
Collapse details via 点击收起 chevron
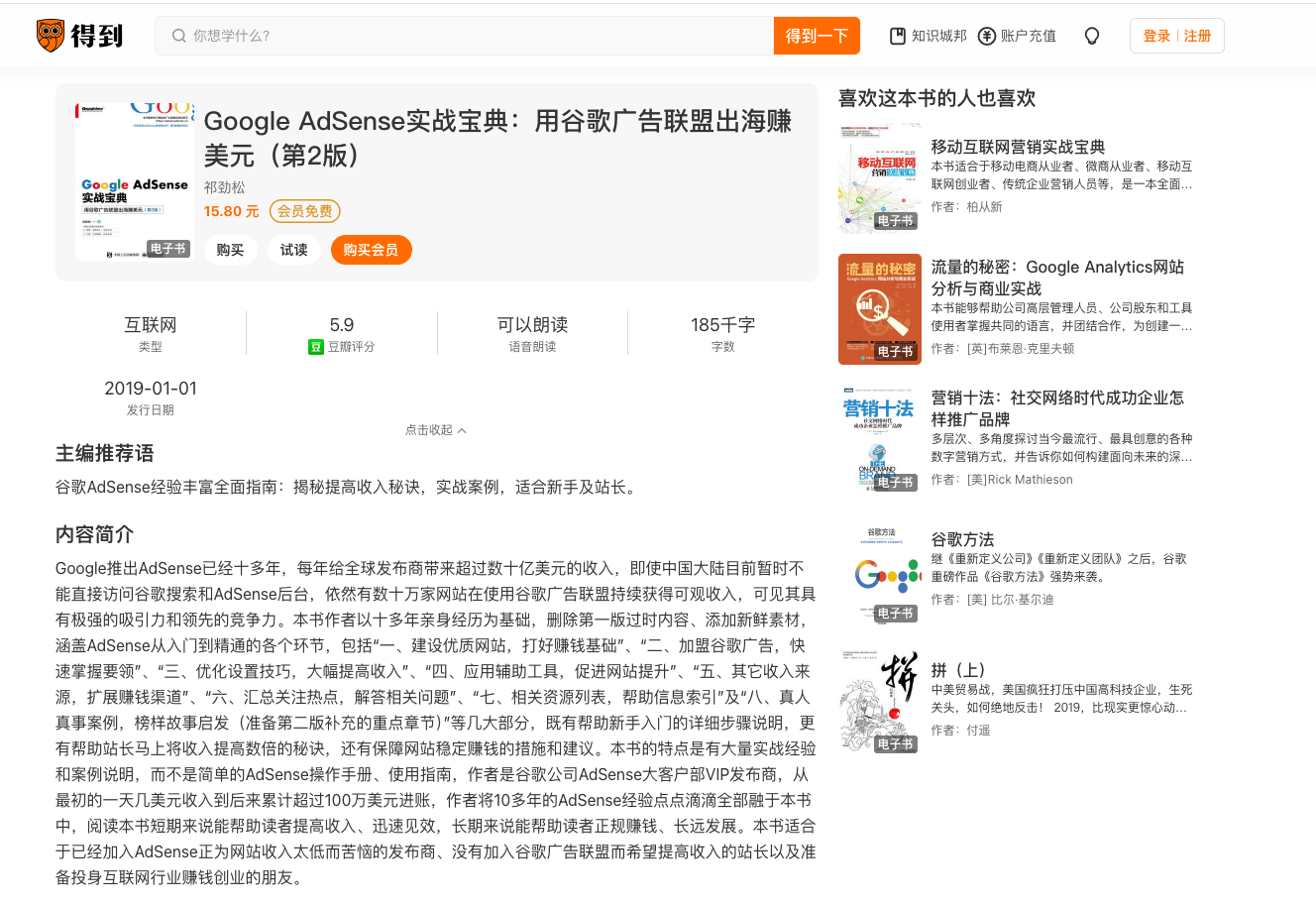(462, 430)
